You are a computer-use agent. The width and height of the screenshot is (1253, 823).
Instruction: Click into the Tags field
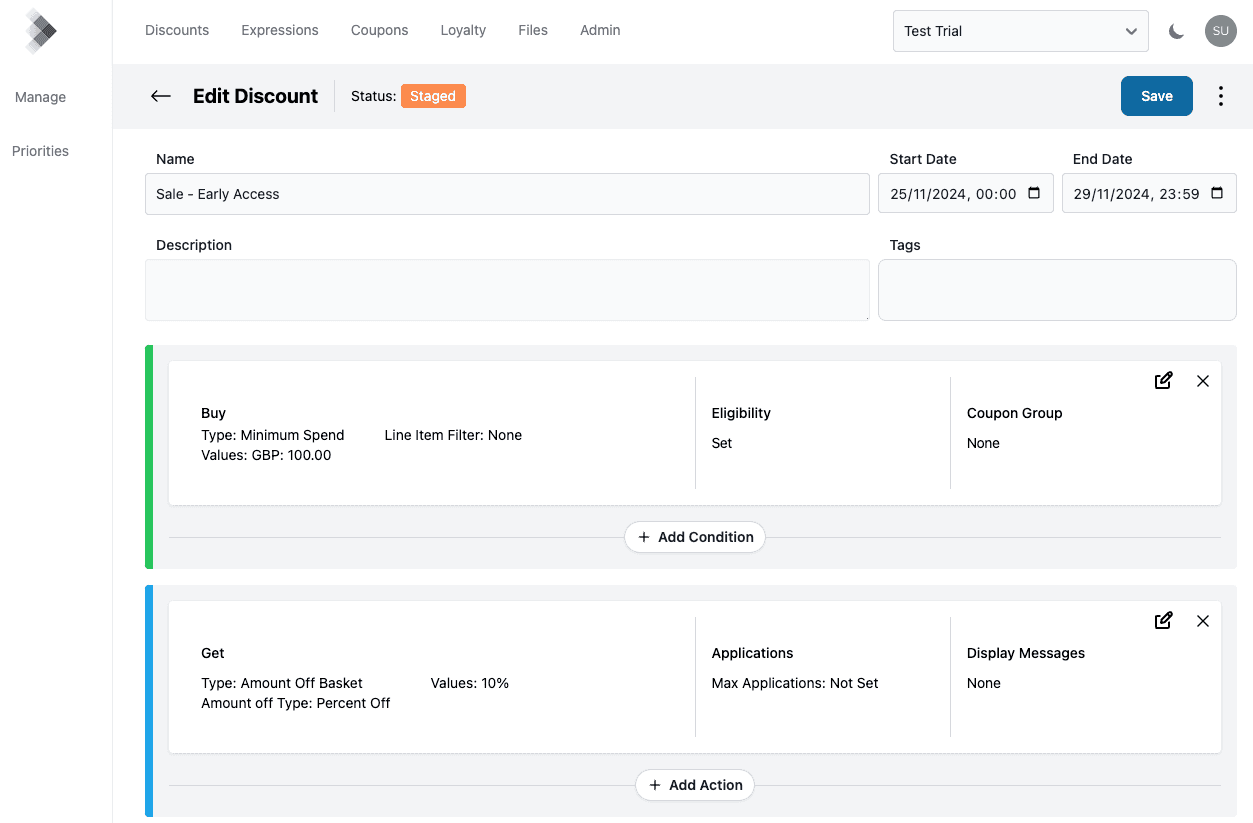pyautogui.click(x=1056, y=289)
